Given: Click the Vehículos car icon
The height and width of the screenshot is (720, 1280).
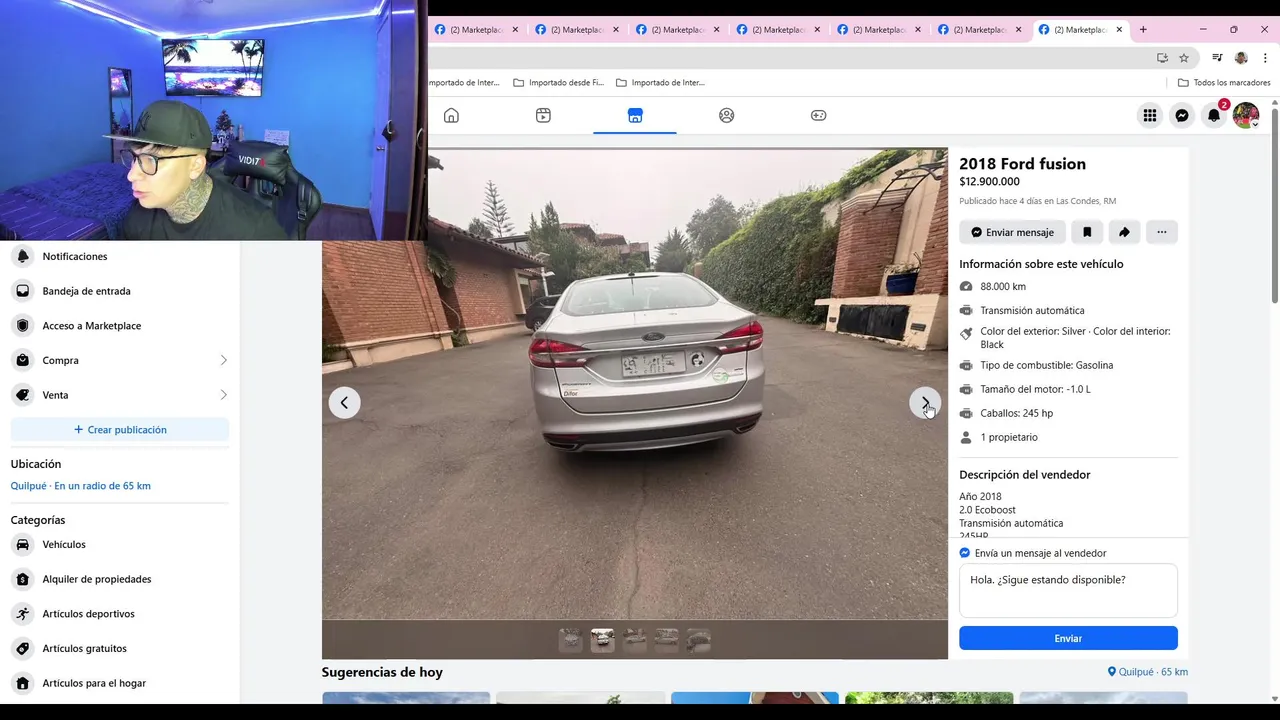Looking at the screenshot, I should [23, 545].
